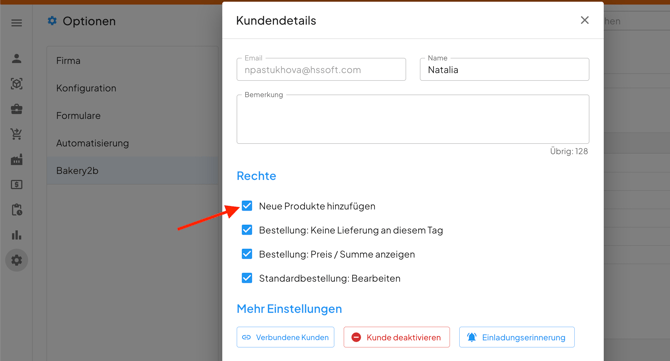Close the Kundendetails dialog
This screenshot has width=670, height=361.
(585, 20)
